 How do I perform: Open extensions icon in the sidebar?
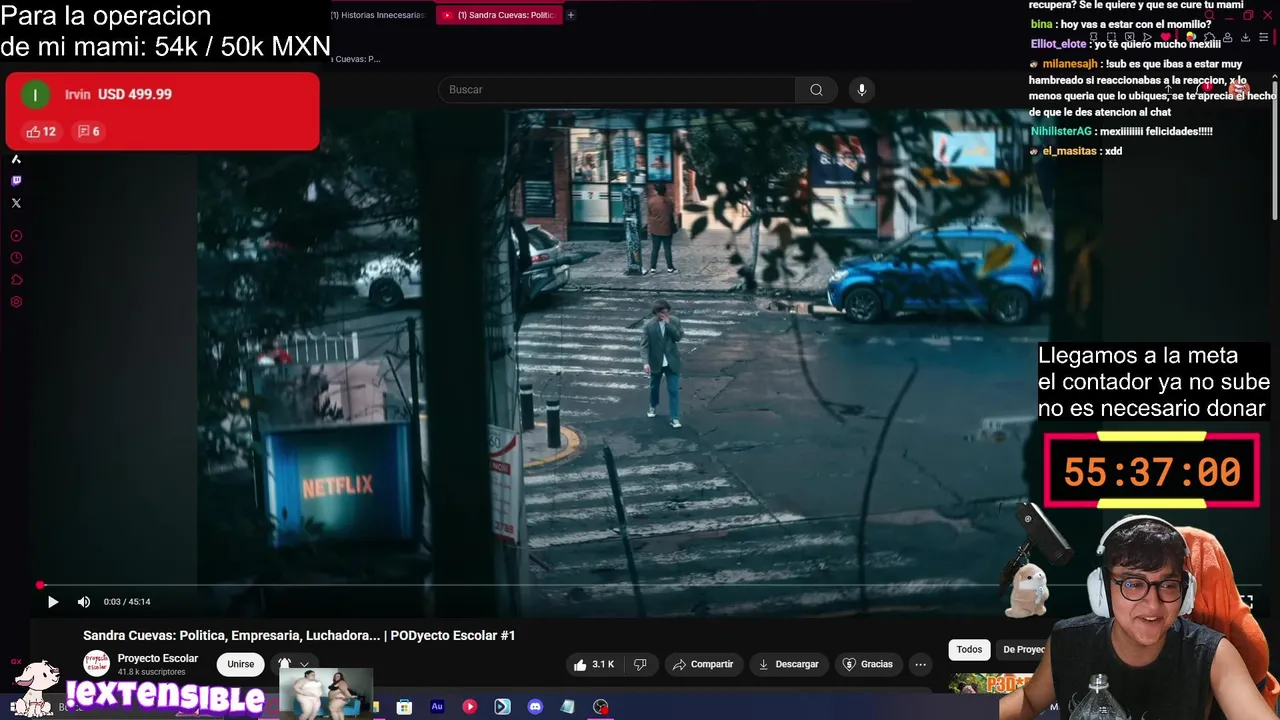pos(16,280)
